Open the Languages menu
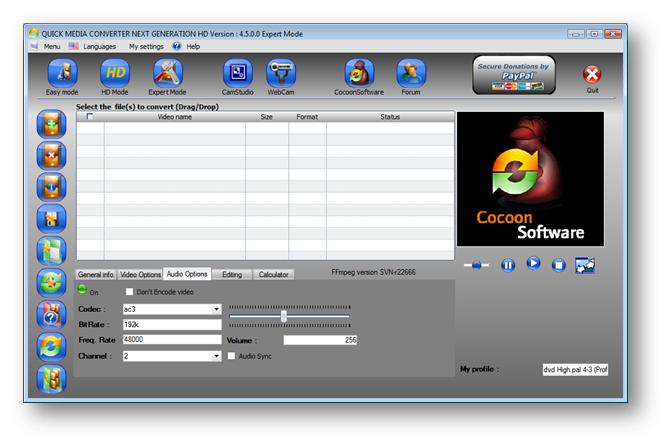Image resolution: width=672 pixels, height=446 pixels. point(99,46)
